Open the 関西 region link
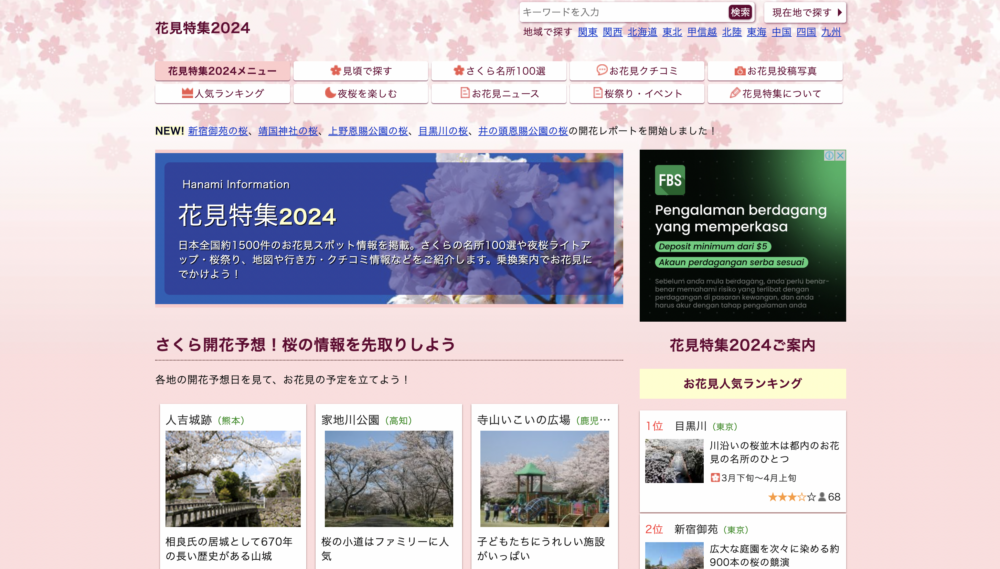The height and width of the screenshot is (569, 1000). (x=612, y=32)
